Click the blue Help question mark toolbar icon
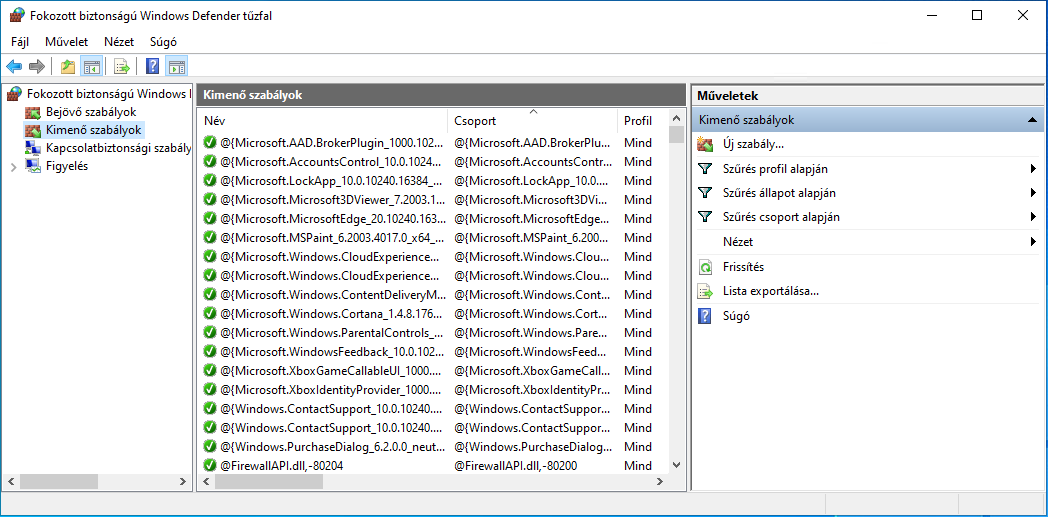The height and width of the screenshot is (517, 1048). (x=152, y=67)
